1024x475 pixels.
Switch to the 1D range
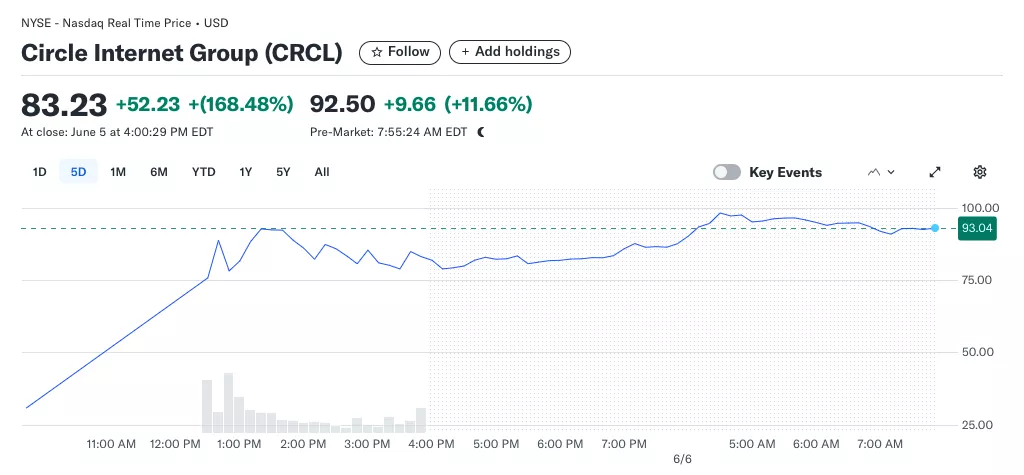pos(40,172)
